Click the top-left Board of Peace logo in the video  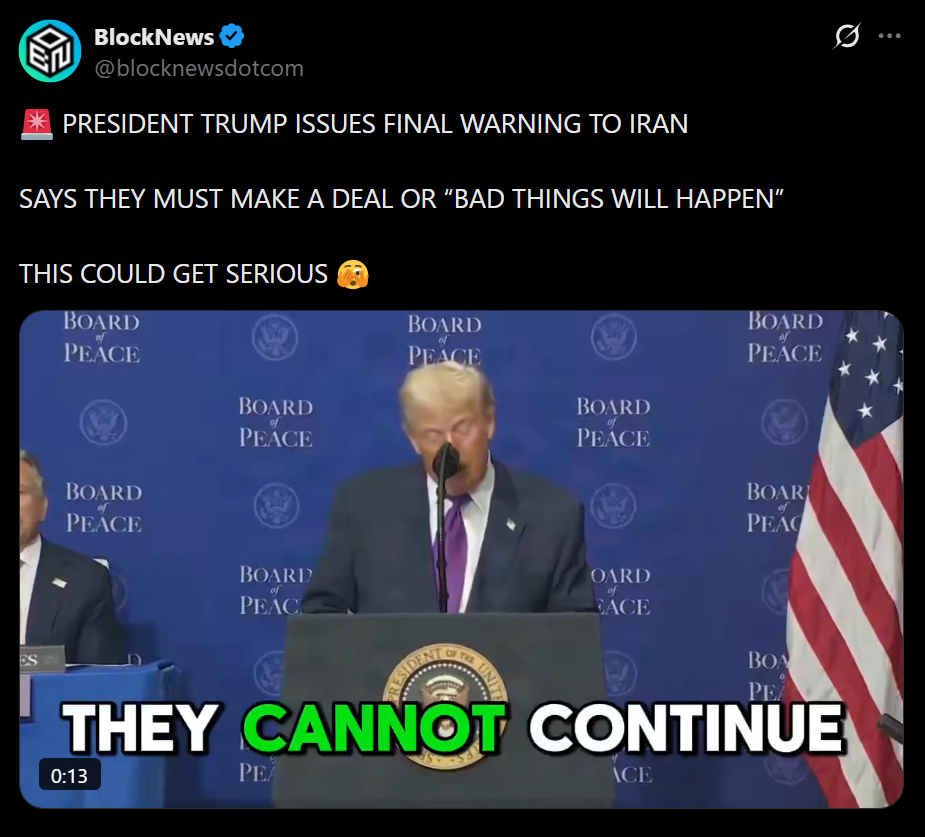click(101, 337)
